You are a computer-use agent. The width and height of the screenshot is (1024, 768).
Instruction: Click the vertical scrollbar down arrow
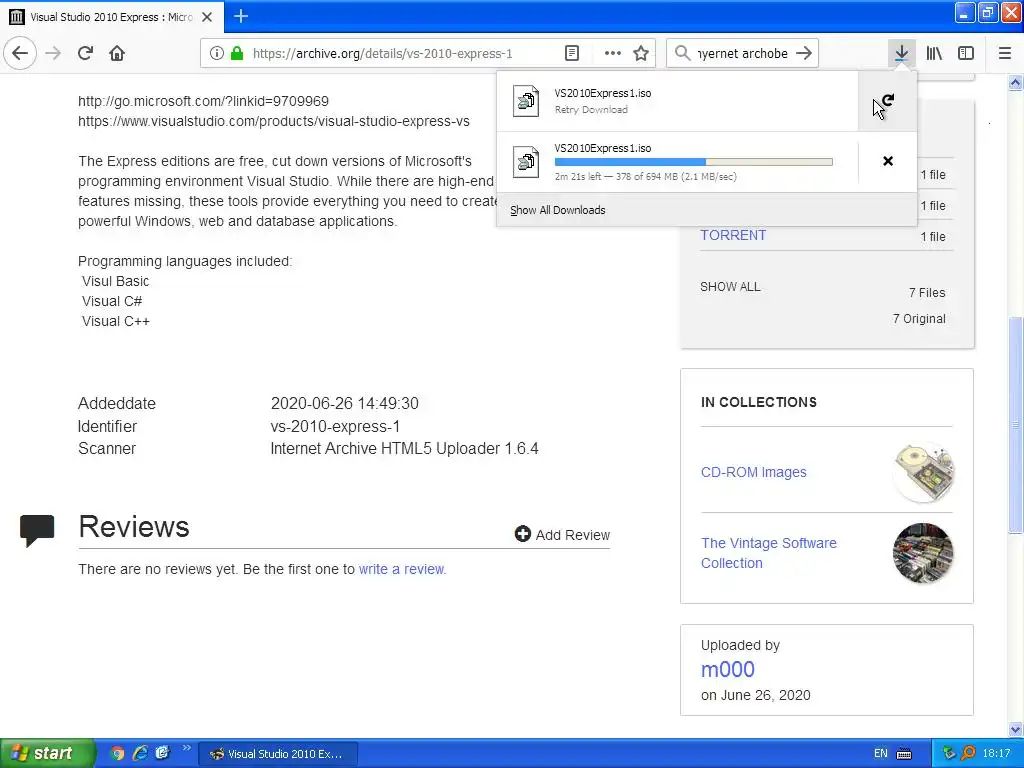(x=1016, y=730)
